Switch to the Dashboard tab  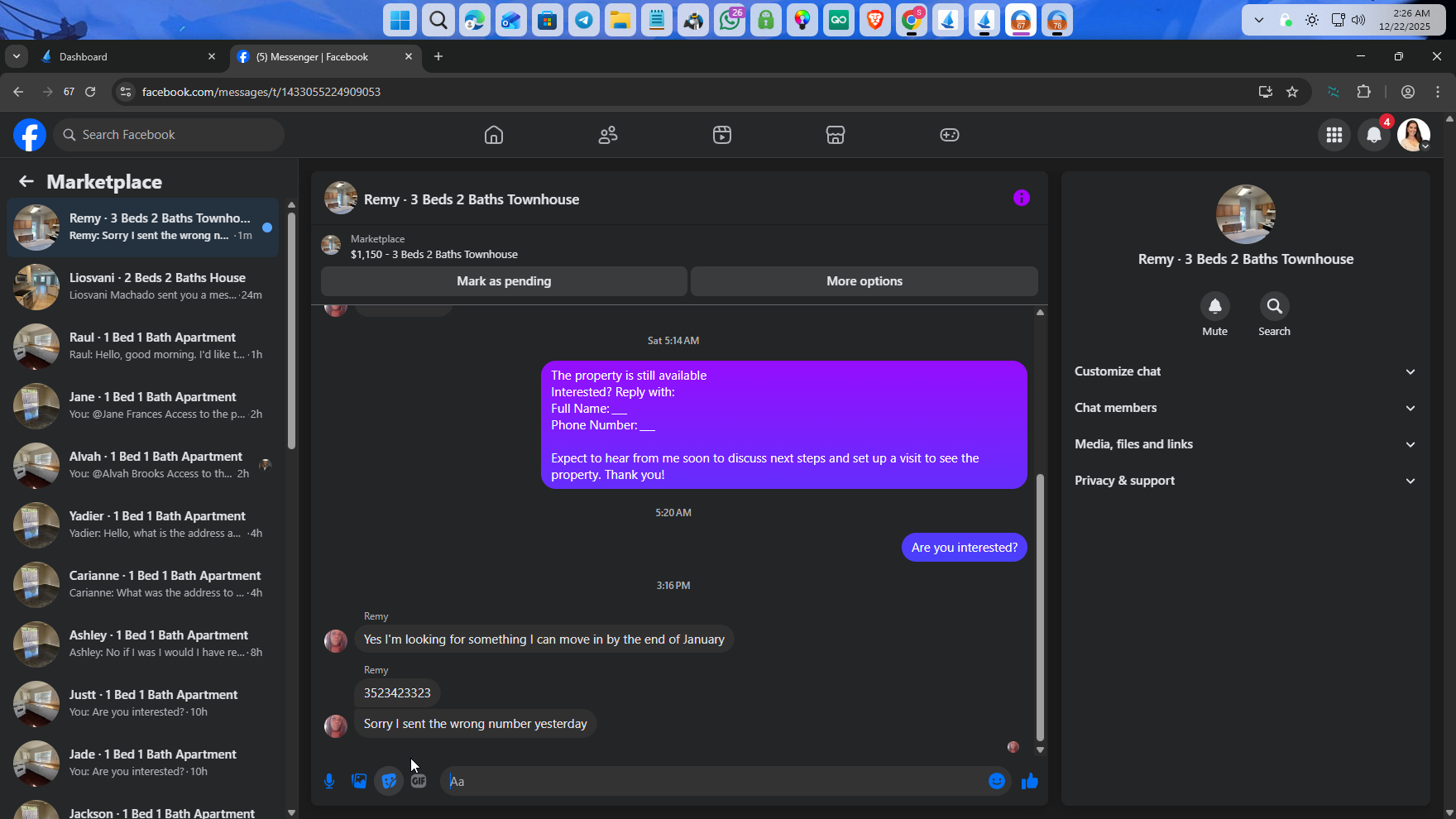coord(128,56)
